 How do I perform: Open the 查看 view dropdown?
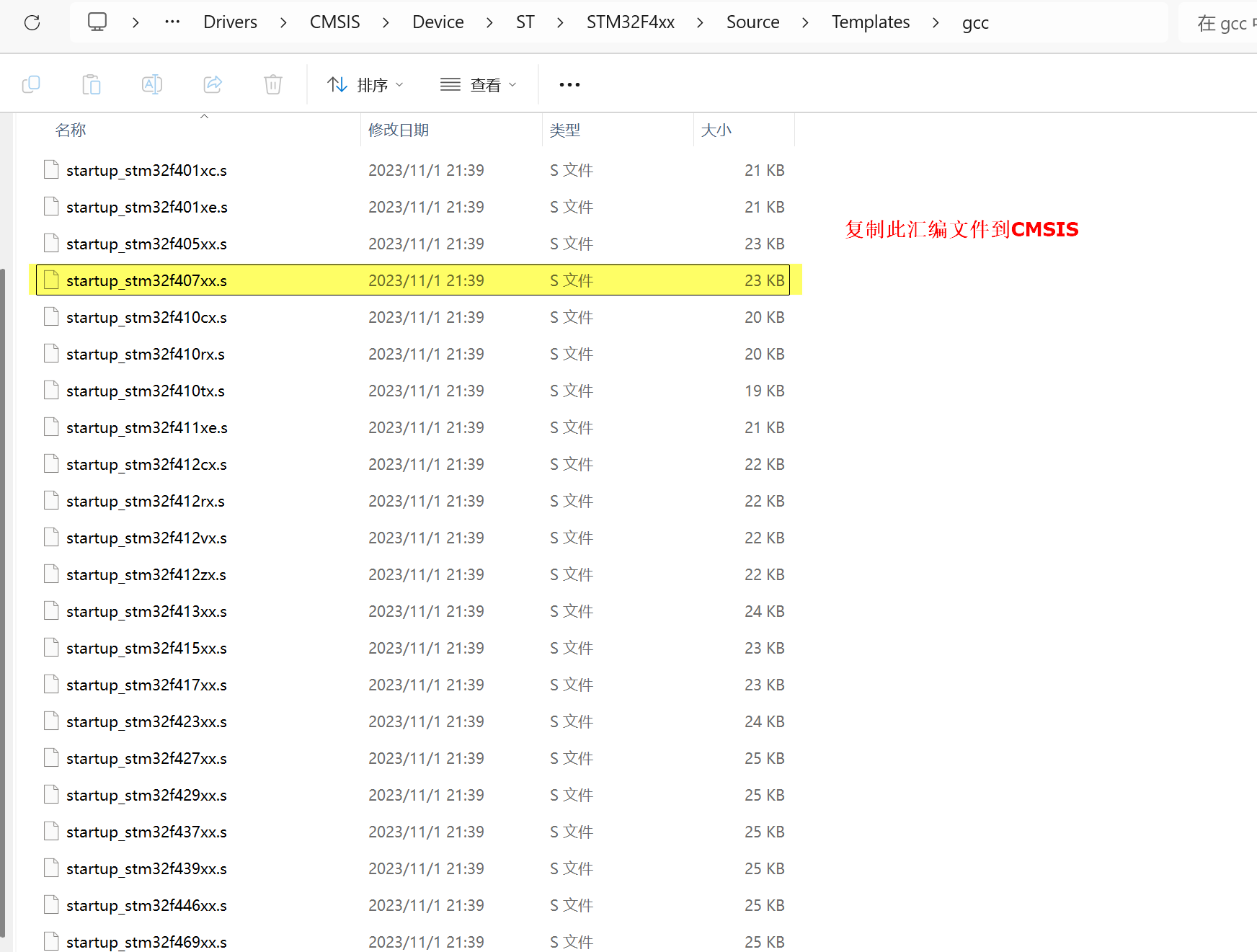point(479,84)
